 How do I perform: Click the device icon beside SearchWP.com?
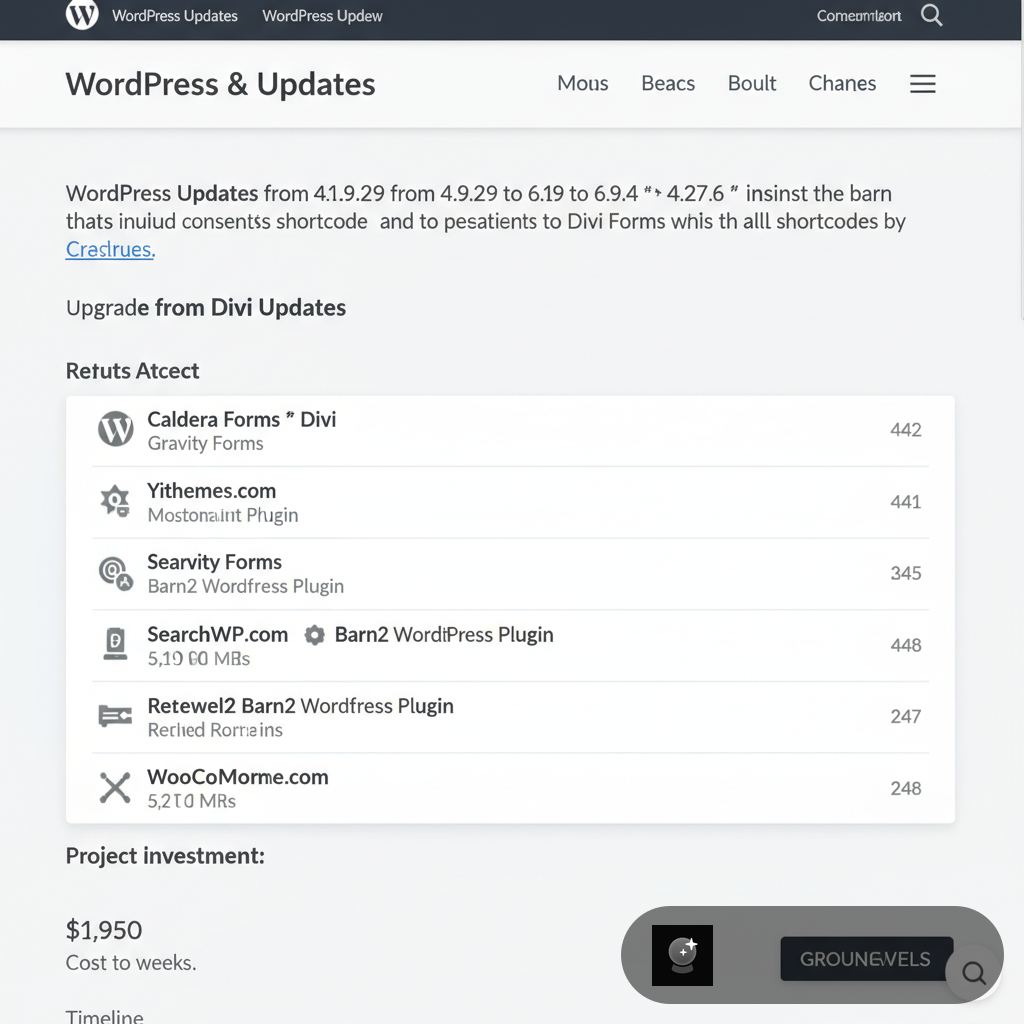coord(115,644)
